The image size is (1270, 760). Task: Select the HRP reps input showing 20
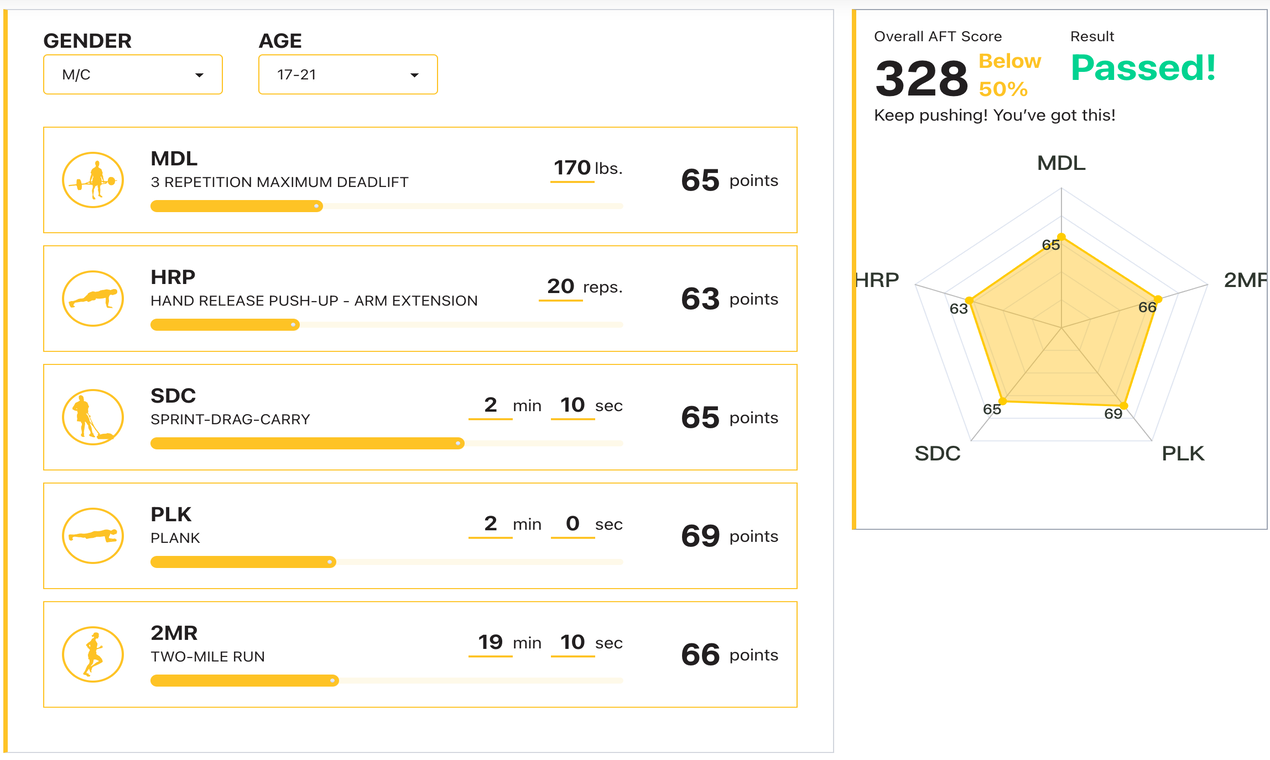(560, 286)
